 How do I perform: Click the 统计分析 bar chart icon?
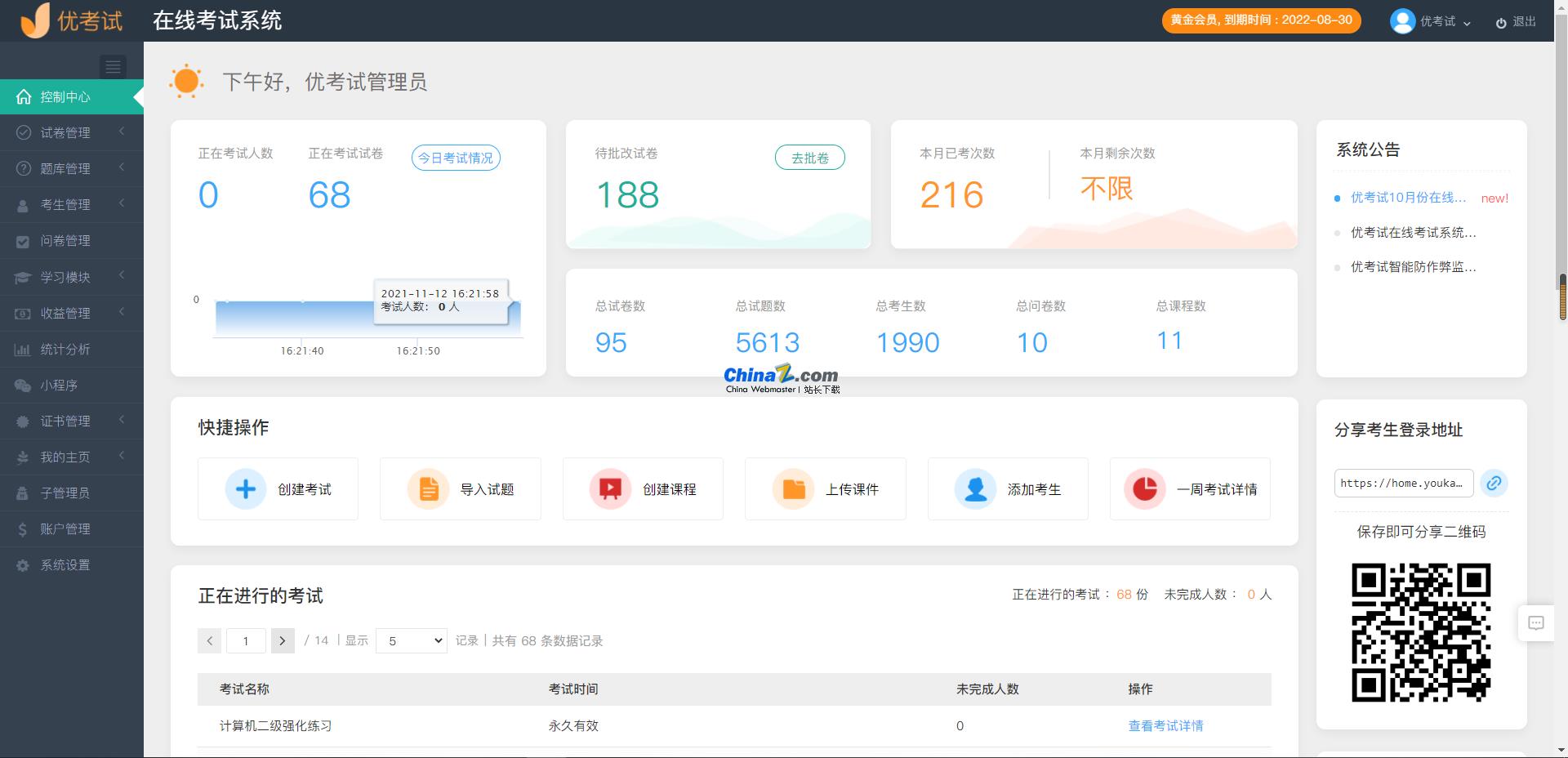point(23,350)
